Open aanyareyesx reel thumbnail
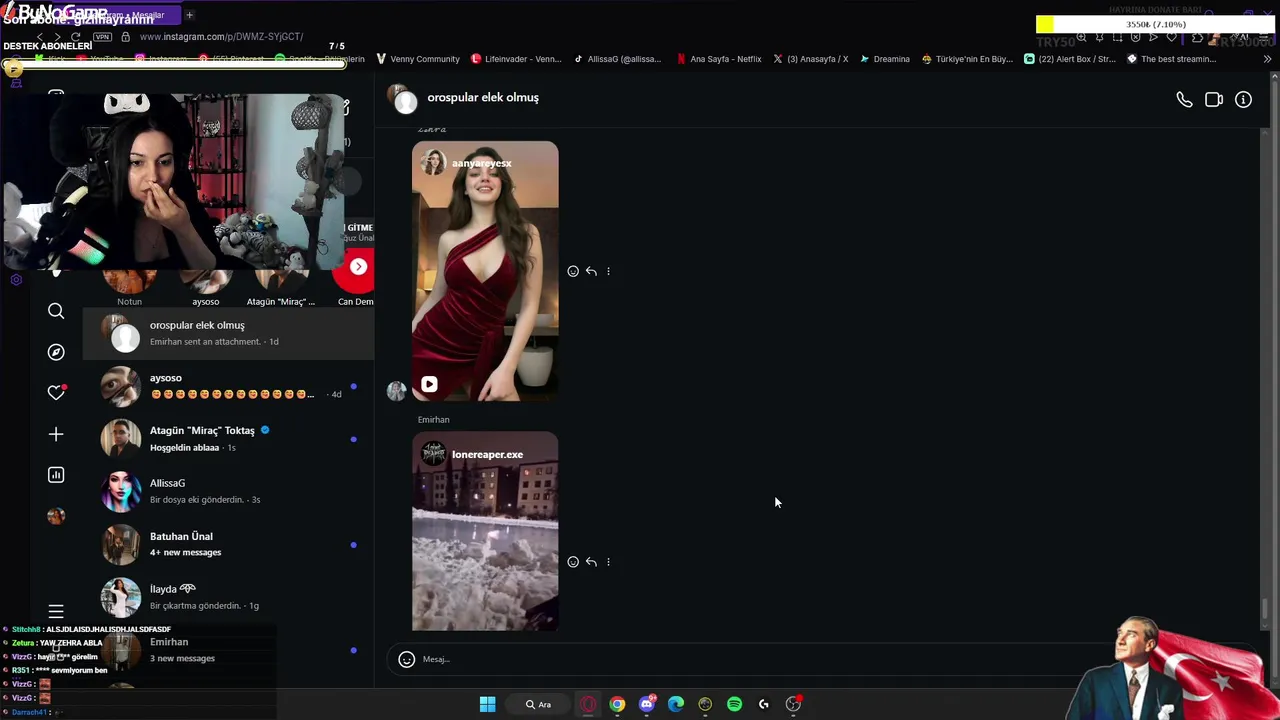Screen dimensions: 1280x720 tap(485, 271)
